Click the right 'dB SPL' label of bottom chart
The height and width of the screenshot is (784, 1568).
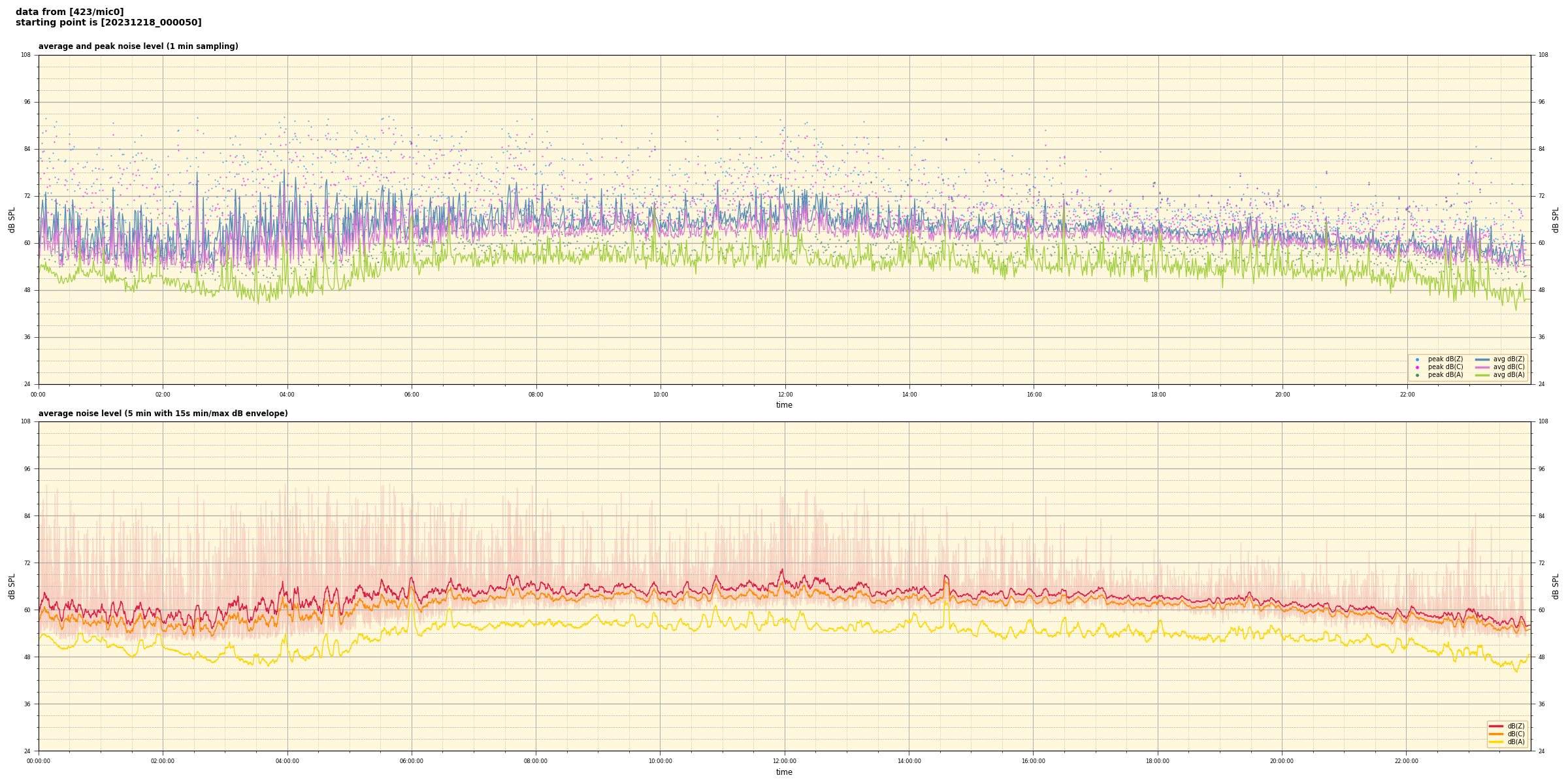tap(1556, 586)
